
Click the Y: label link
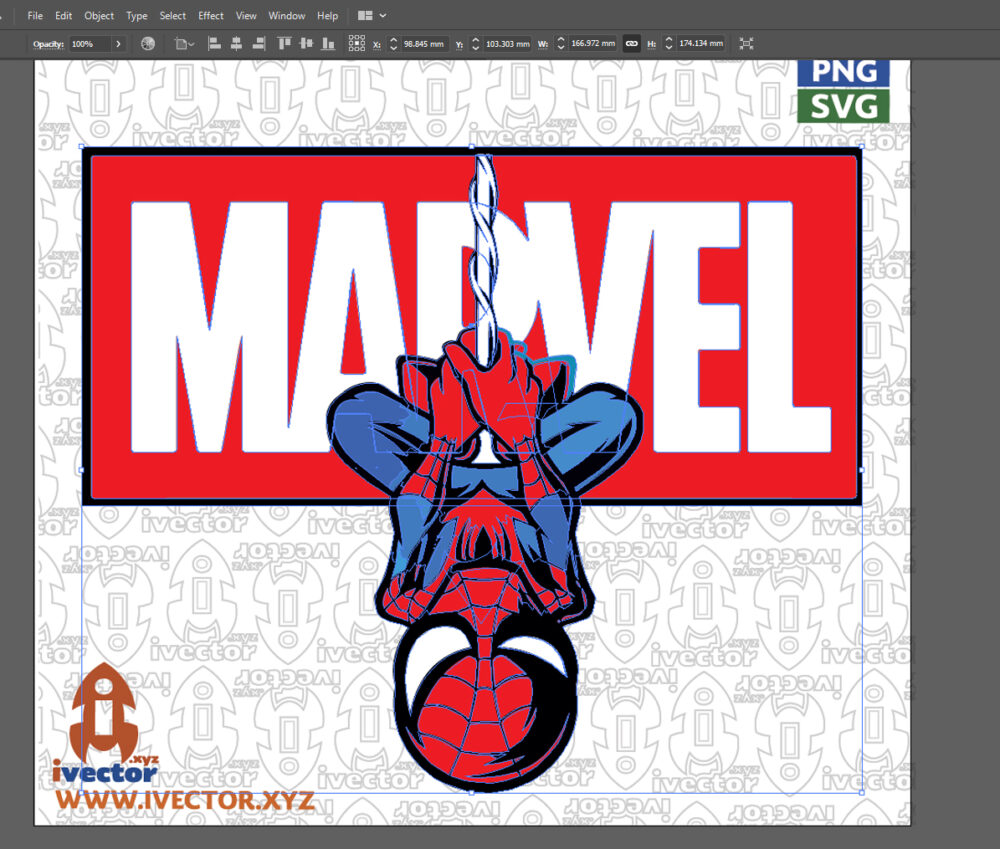coord(459,45)
